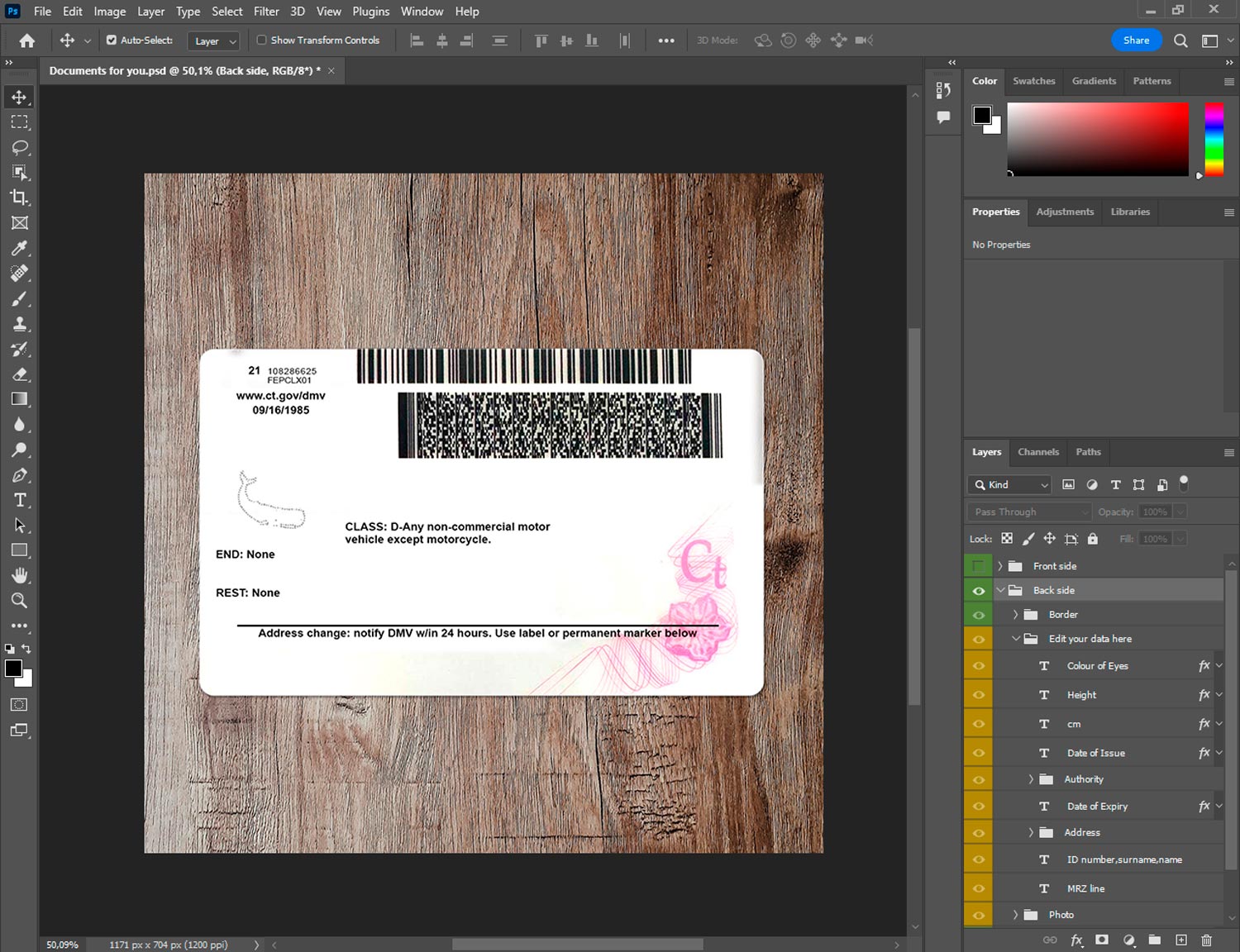Click the trash icon in Layers panel
Screen dimensions: 1240x952
coord(1206,940)
